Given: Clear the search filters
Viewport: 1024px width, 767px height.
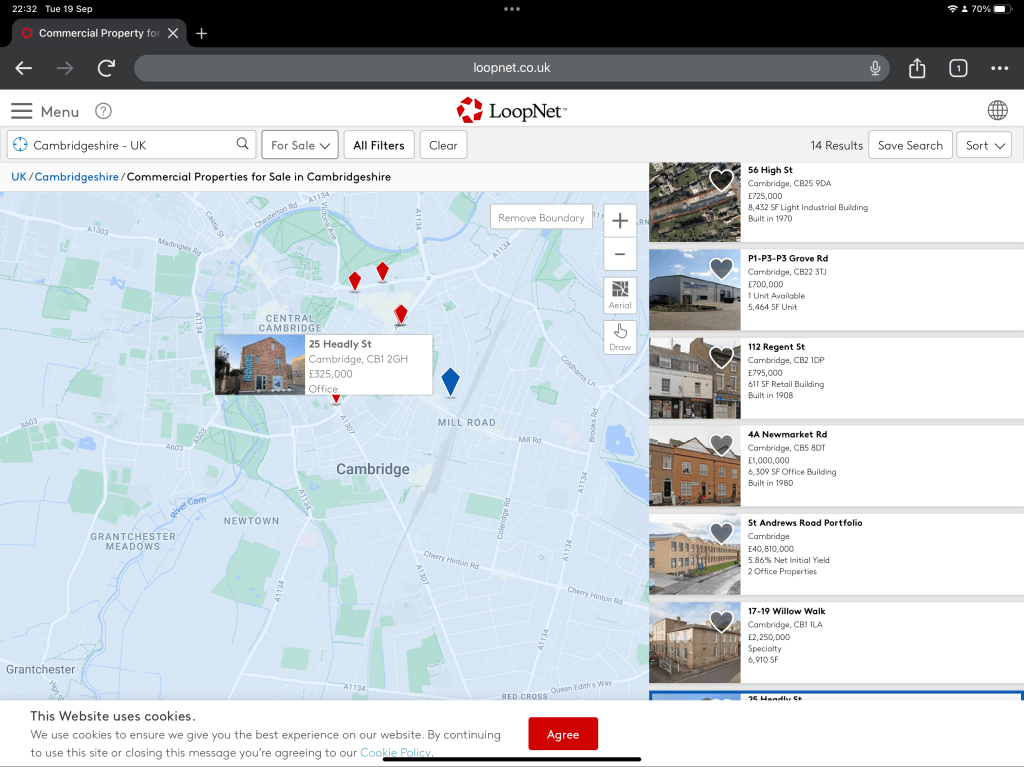Looking at the screenshot, I should coord(443,145).
